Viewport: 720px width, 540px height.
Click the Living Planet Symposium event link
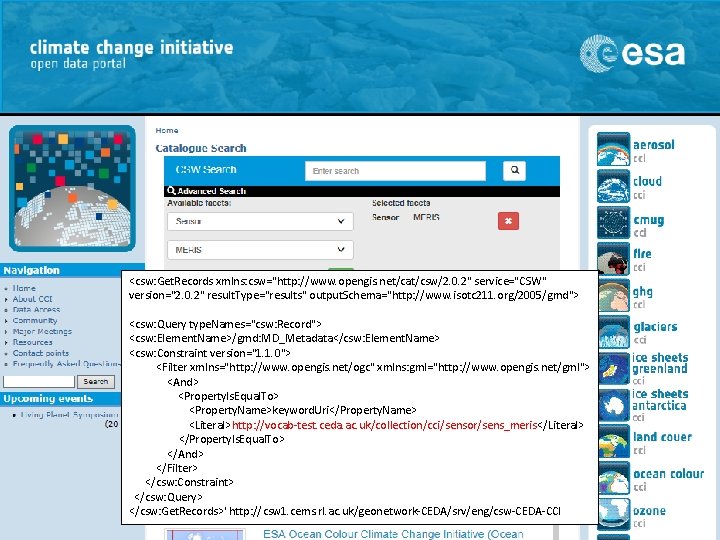pyautogui.click(x=69, y=415)
